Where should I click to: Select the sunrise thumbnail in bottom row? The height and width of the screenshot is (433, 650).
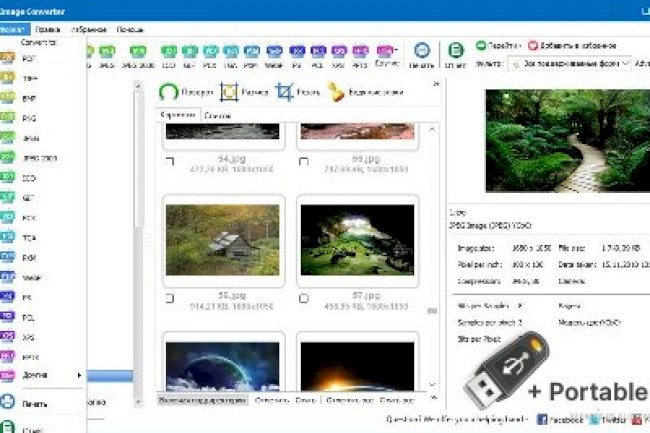[x=357, y=366]
